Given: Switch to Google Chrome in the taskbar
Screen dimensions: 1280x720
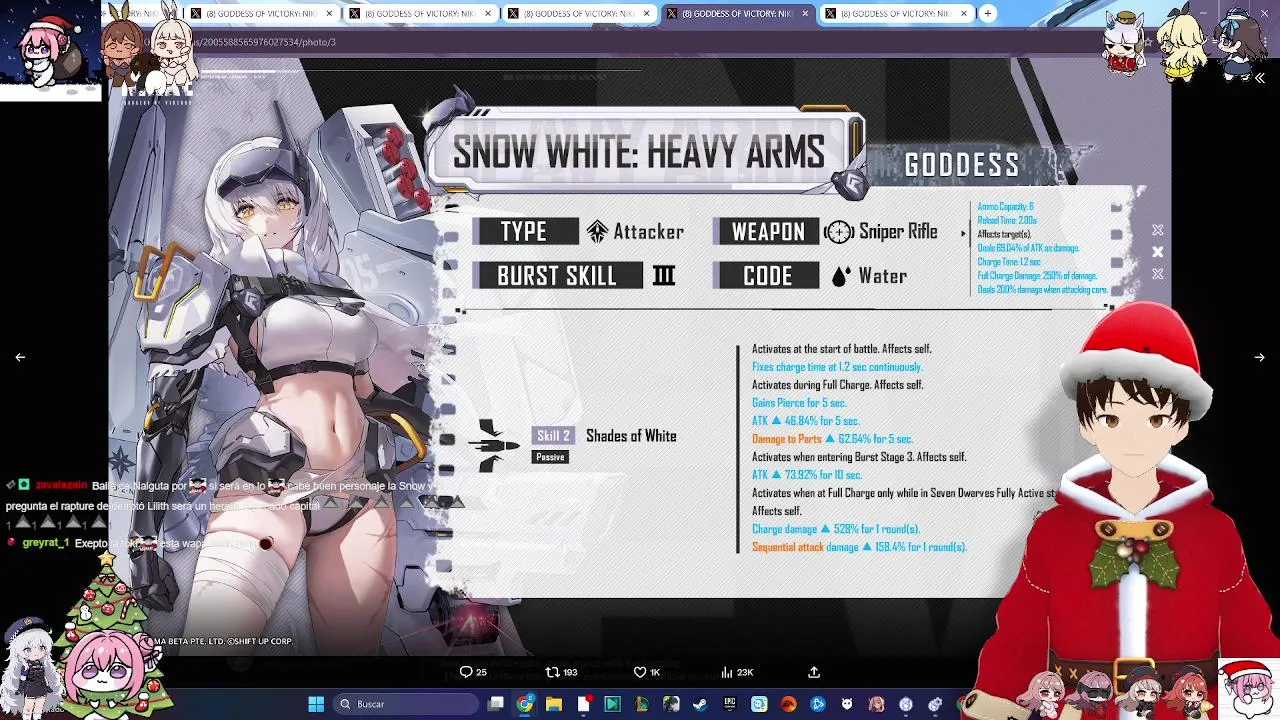Looking at the screenshot, I should [524, 704].
